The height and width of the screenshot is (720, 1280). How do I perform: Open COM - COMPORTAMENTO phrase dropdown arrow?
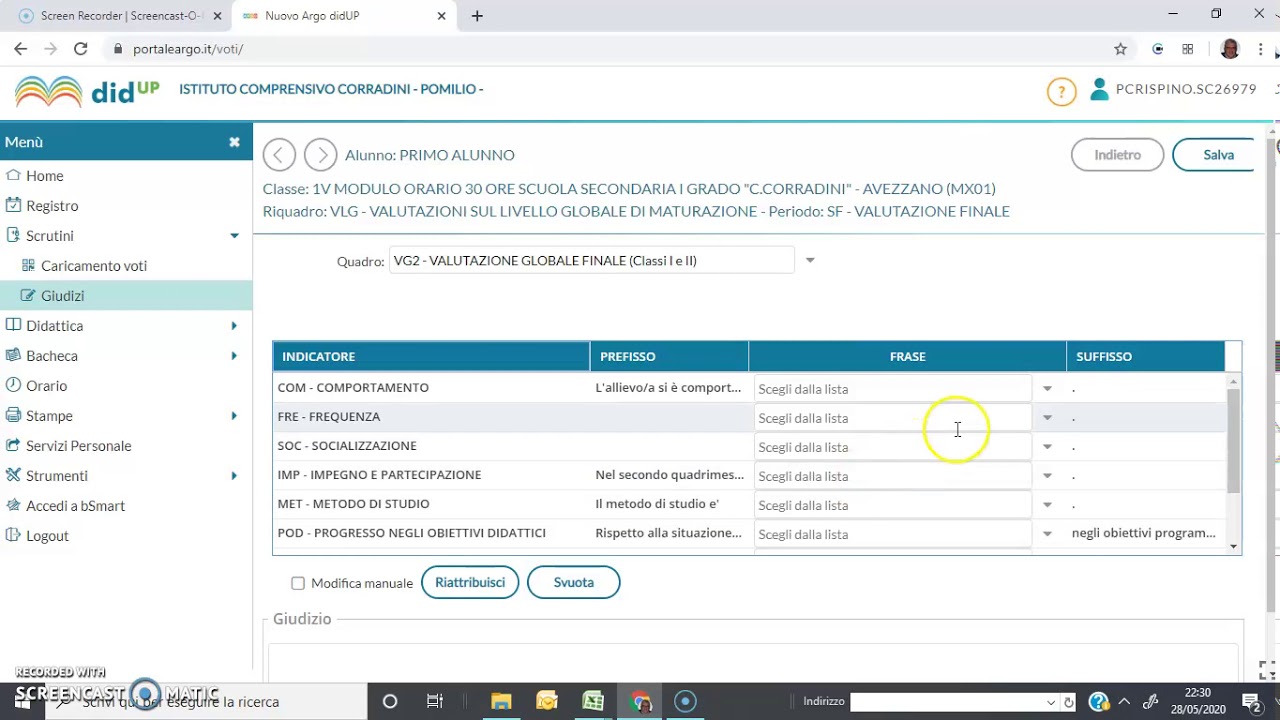click(1047, 389)
